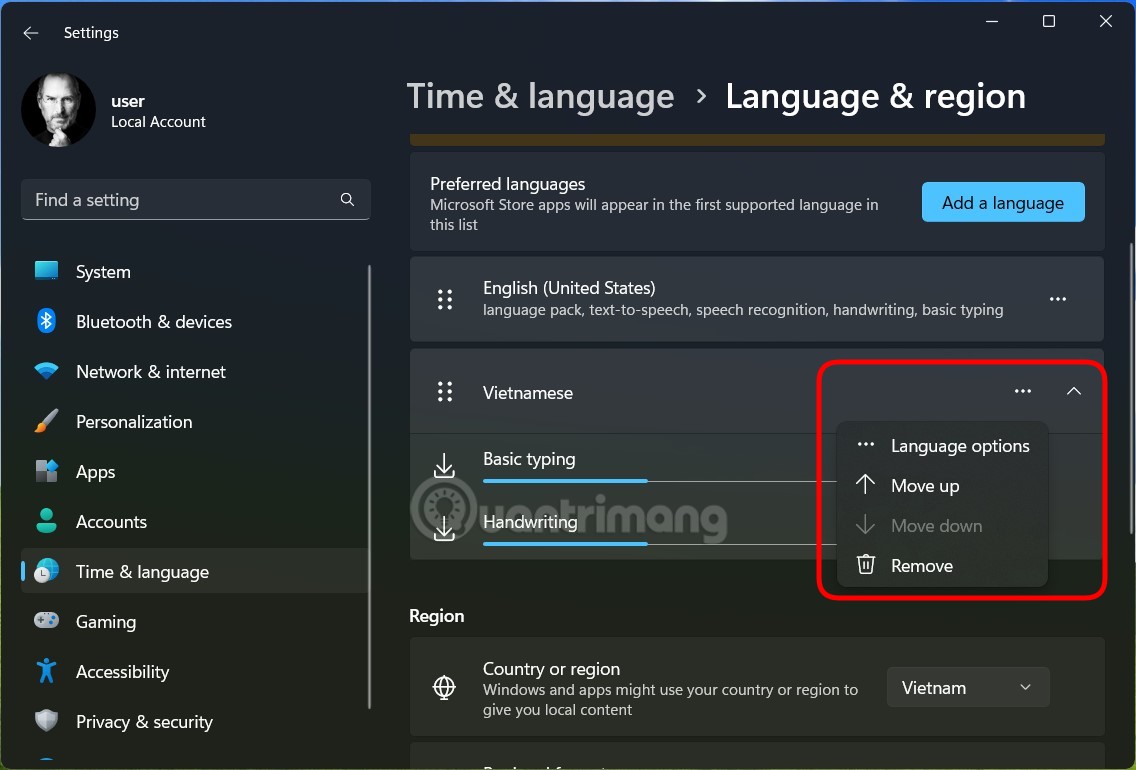The image size is (1136, 770).
Task: Click the back arrow in Settings
Action: tap(30, 32)
